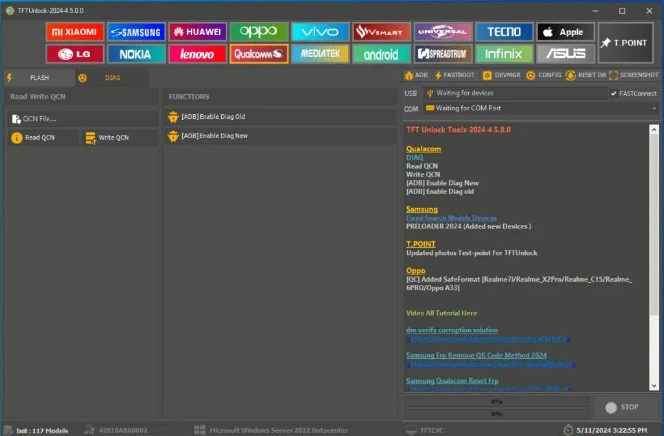The height and width of the screenshot is (436, 664).
Task: Open the Huawei brand module
Action: tap(197, 32)
